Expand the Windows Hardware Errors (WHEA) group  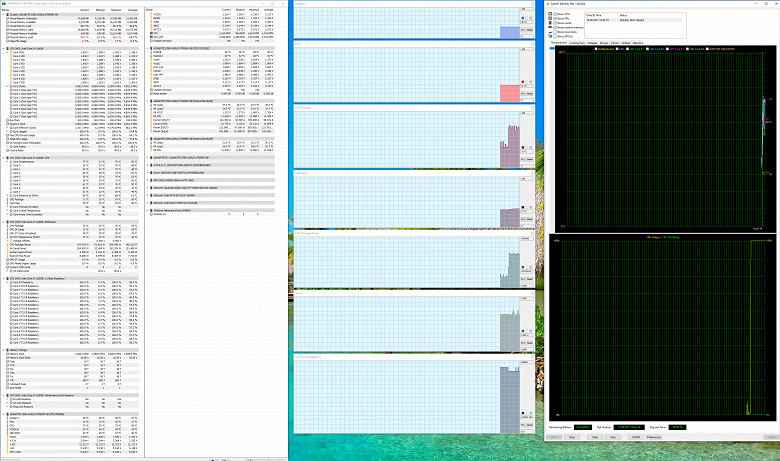click(x=148, y=210)
